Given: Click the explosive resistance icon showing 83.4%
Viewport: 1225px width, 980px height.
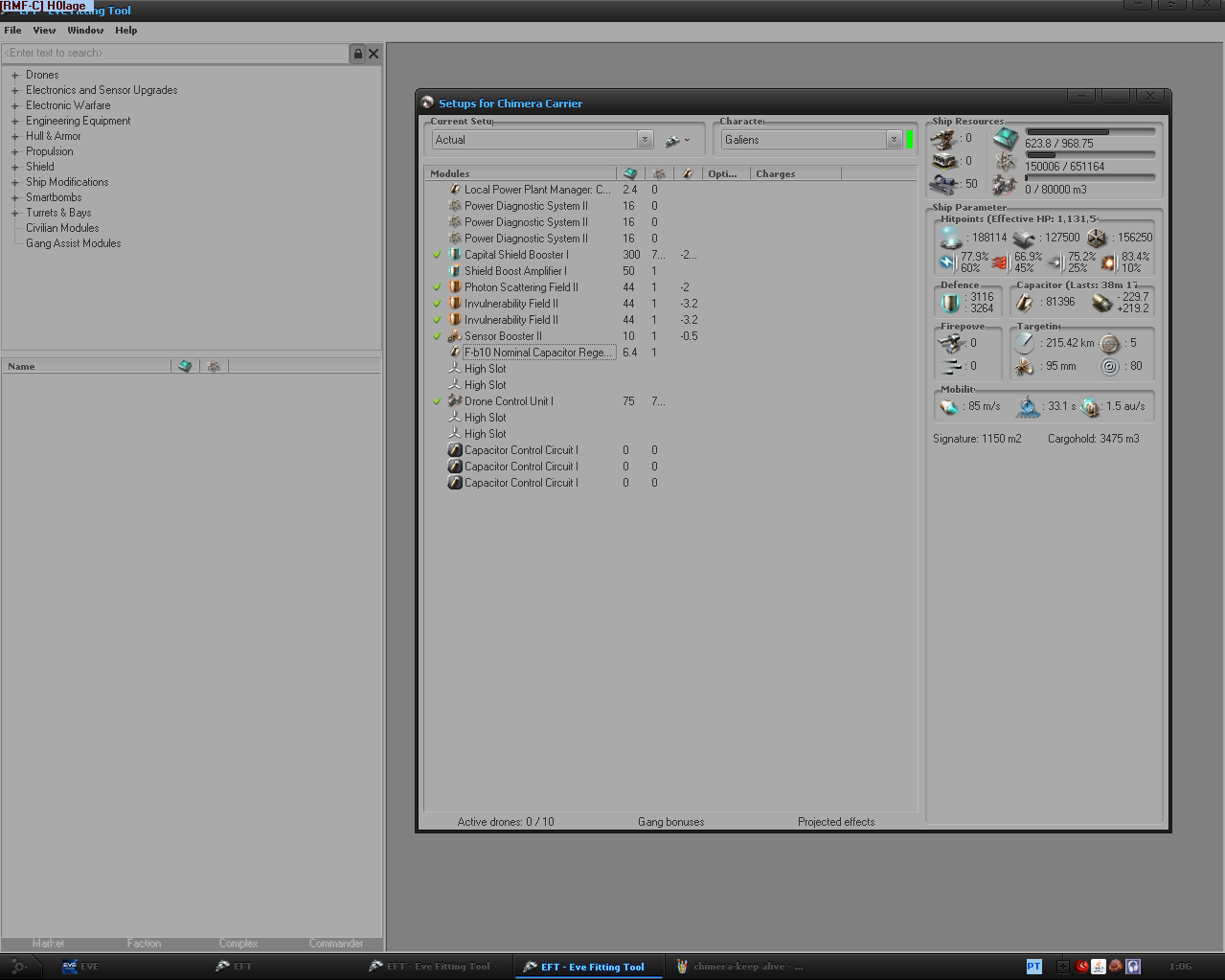Looking at the screenshot, I should 1109,262.
